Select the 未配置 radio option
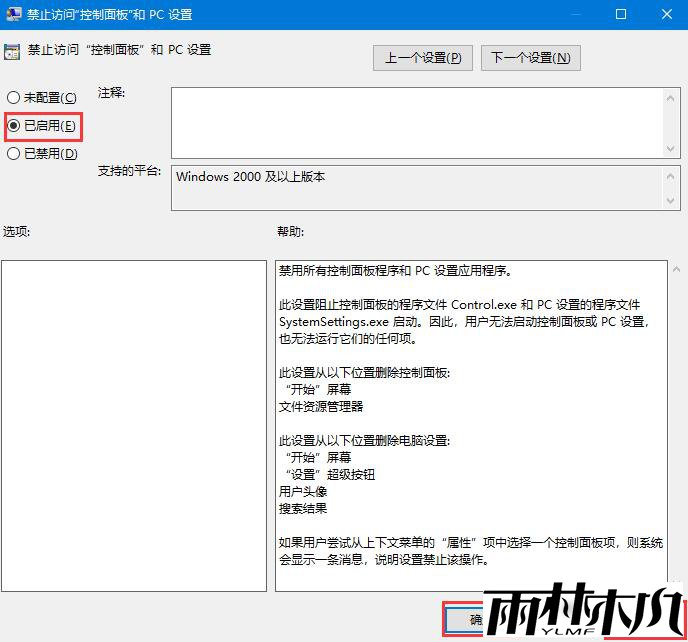Image resolution: width=688 pixels, height=642 pixels. click(x=13, y=98)
